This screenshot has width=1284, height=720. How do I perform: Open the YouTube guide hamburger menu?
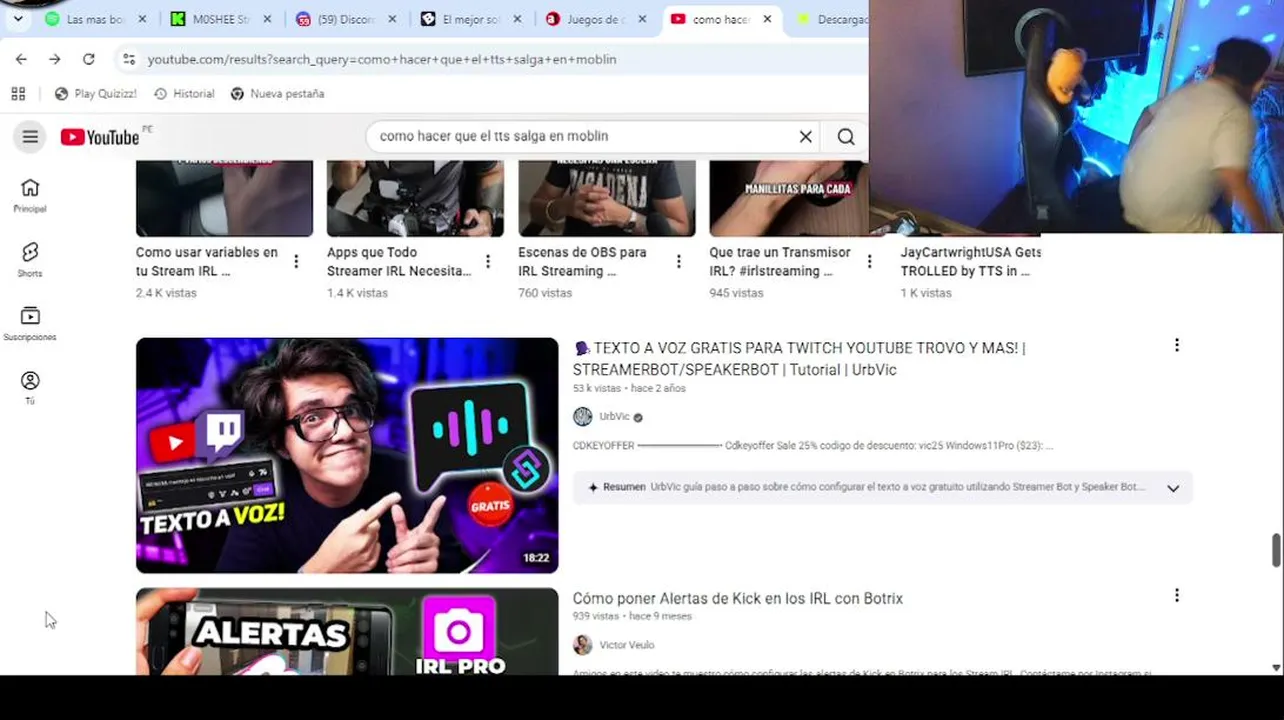(x=30, y=137)
